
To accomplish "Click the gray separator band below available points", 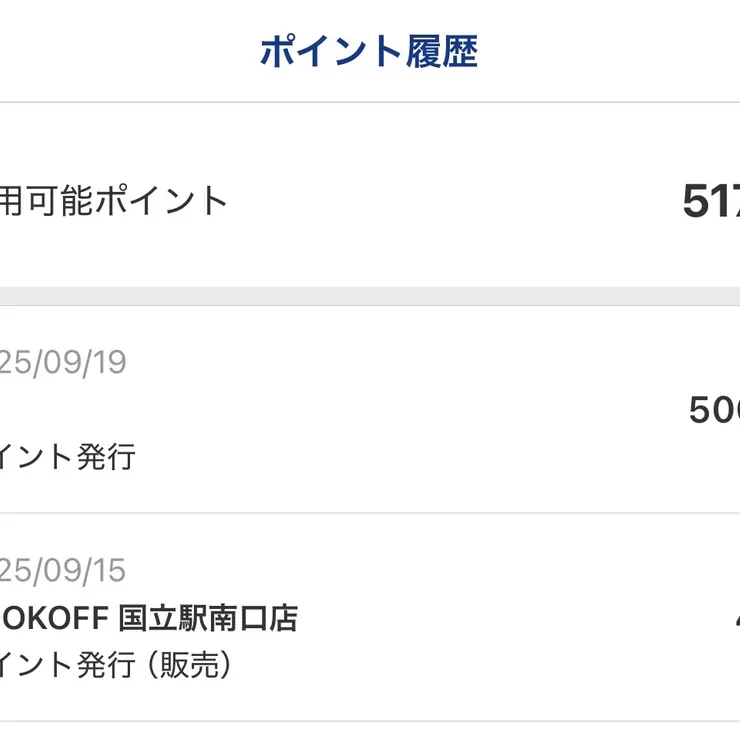I will 370,296.
